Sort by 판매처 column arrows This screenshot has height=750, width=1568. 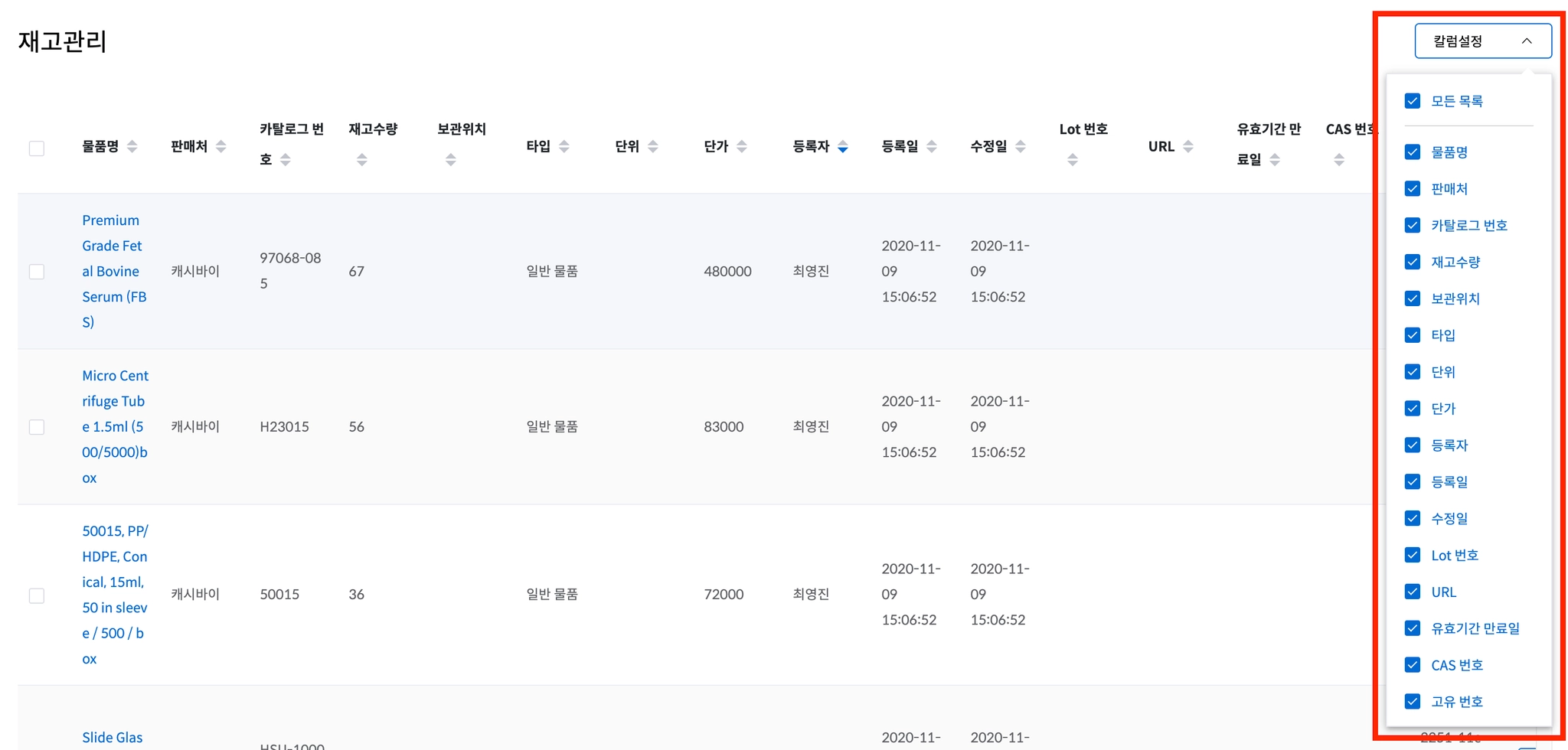pyautogui.click(x=220, y=146)
